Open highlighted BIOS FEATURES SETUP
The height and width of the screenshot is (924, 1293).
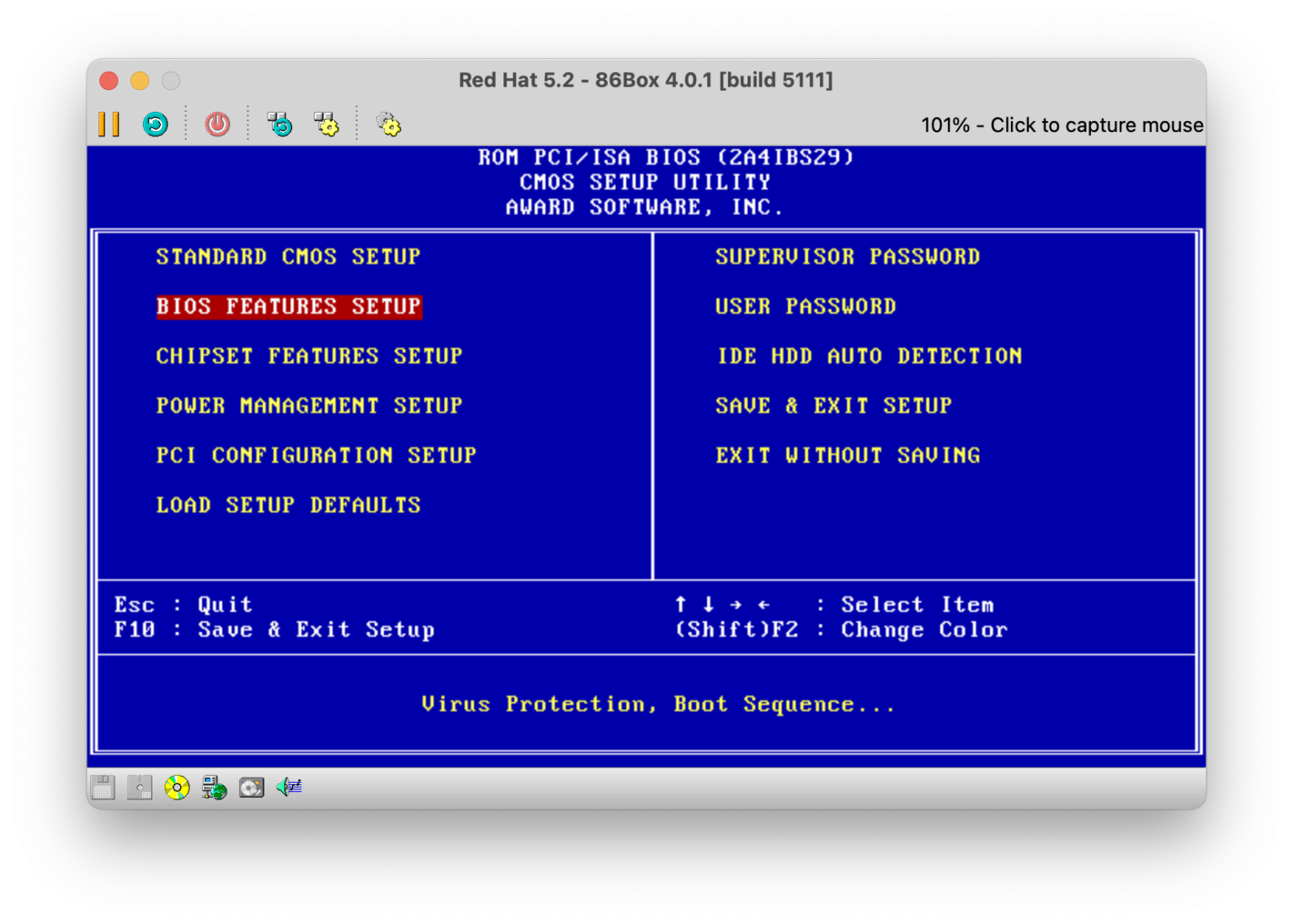(x=288, y=306)
